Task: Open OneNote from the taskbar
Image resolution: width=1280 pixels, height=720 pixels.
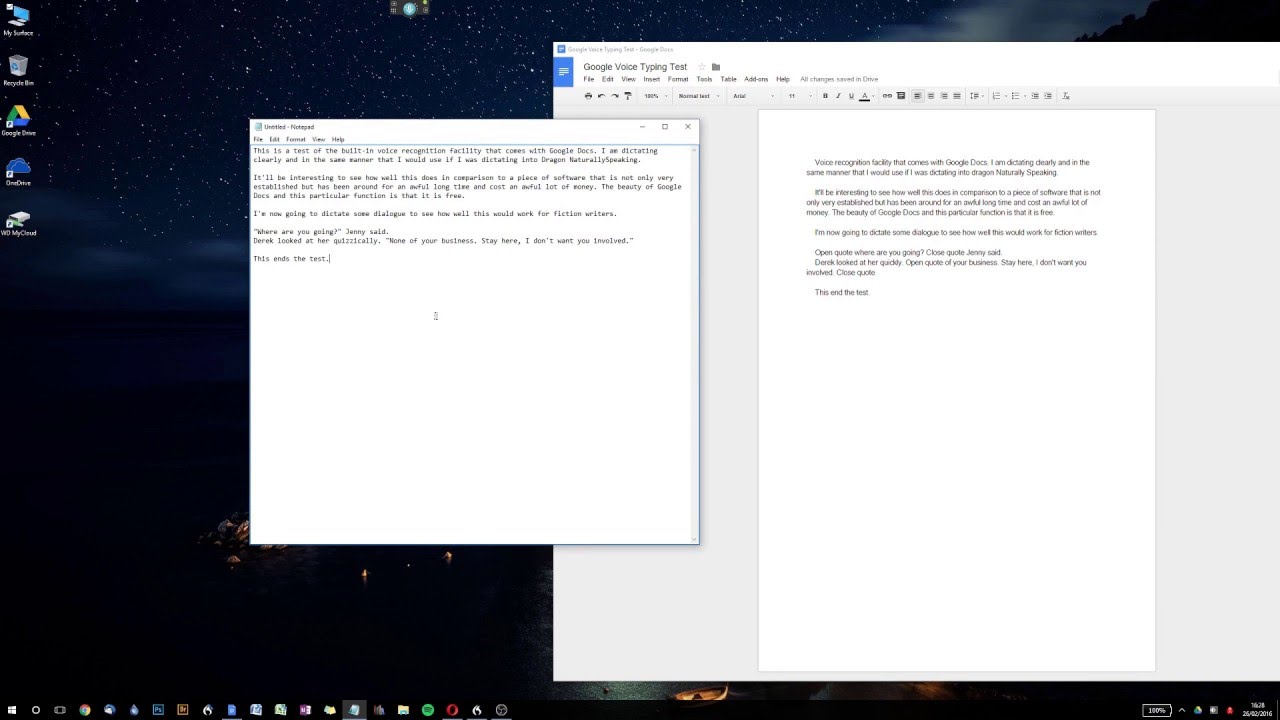Action: [305, 710]
